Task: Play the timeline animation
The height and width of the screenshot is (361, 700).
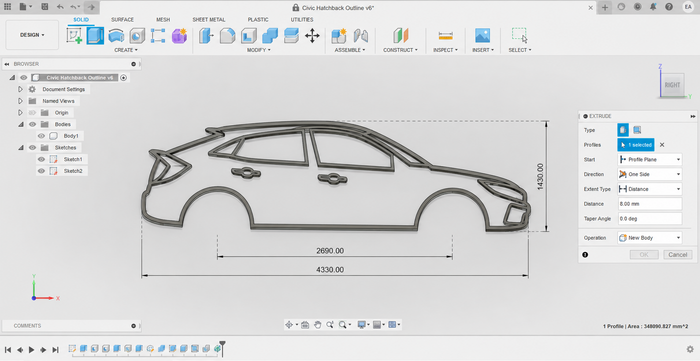Action: (31, 350)
